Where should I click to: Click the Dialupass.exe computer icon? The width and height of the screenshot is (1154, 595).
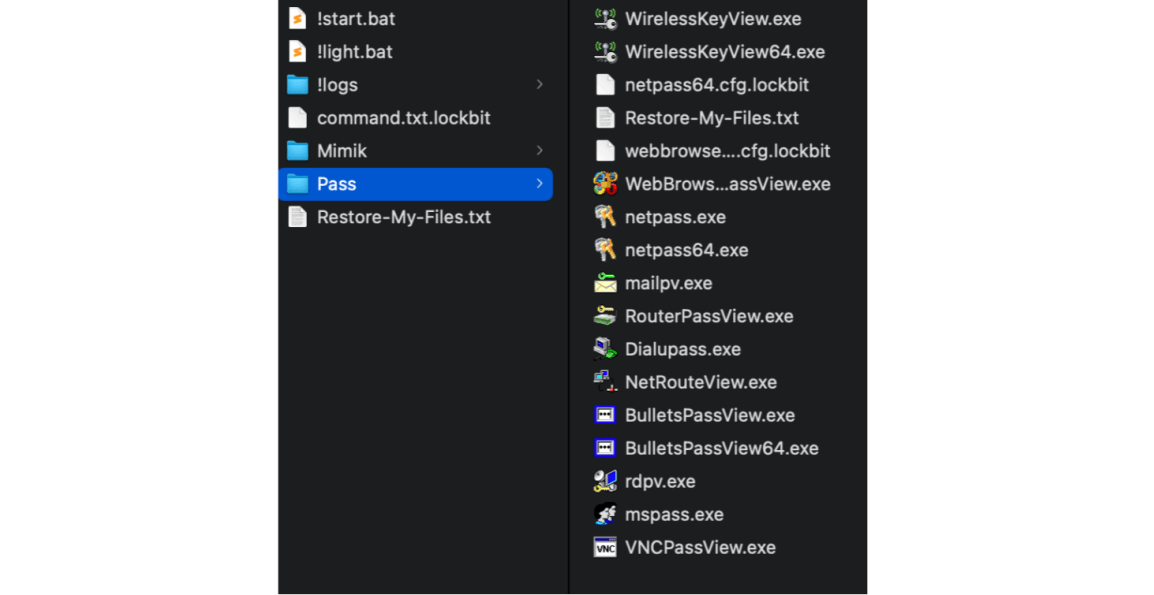605,349
